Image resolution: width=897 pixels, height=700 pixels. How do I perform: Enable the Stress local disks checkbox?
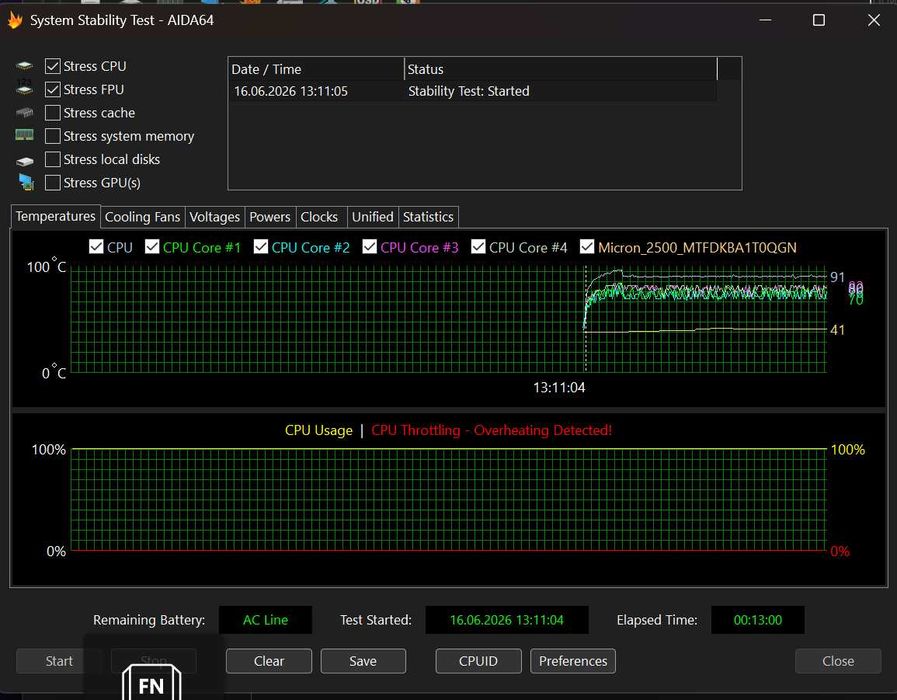click(x=53, y=159)
